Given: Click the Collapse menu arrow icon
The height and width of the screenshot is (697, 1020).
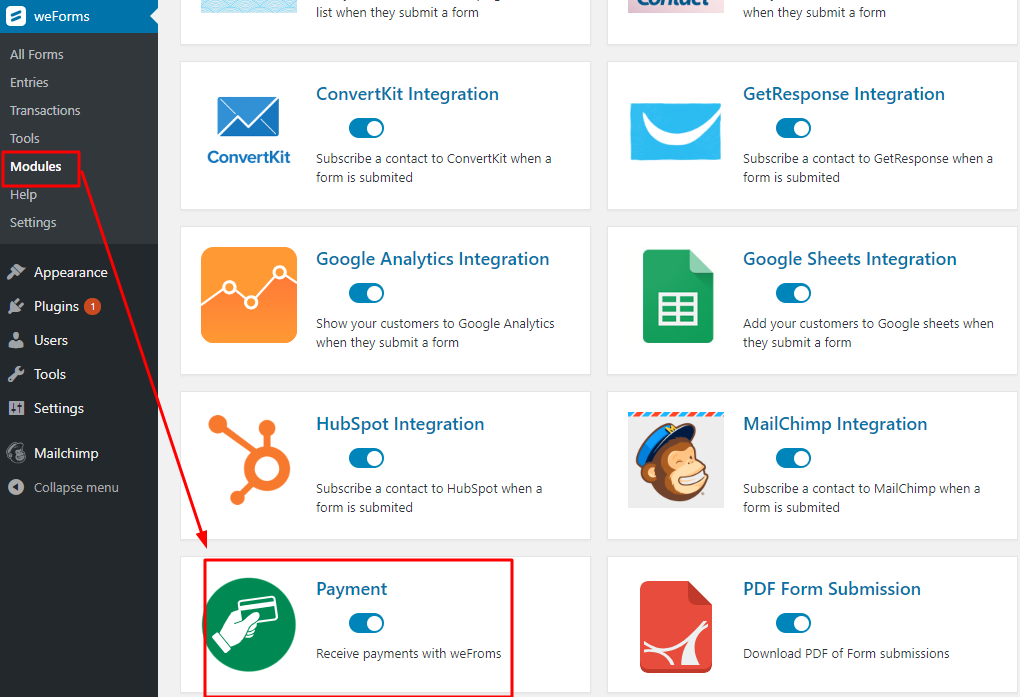Looking at the screenshot, I should click(16, 487).
